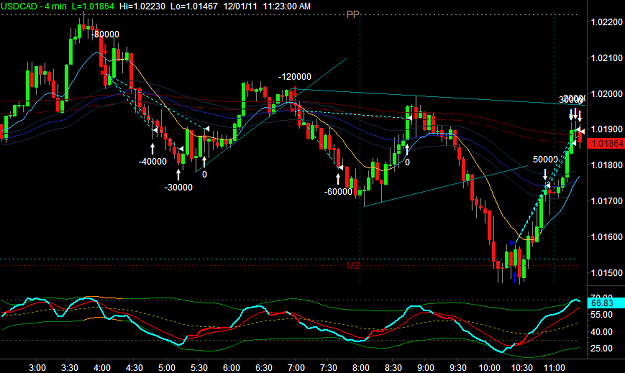
Task: Click the -120000 trade size annotation
Action: tap(295, 77)
